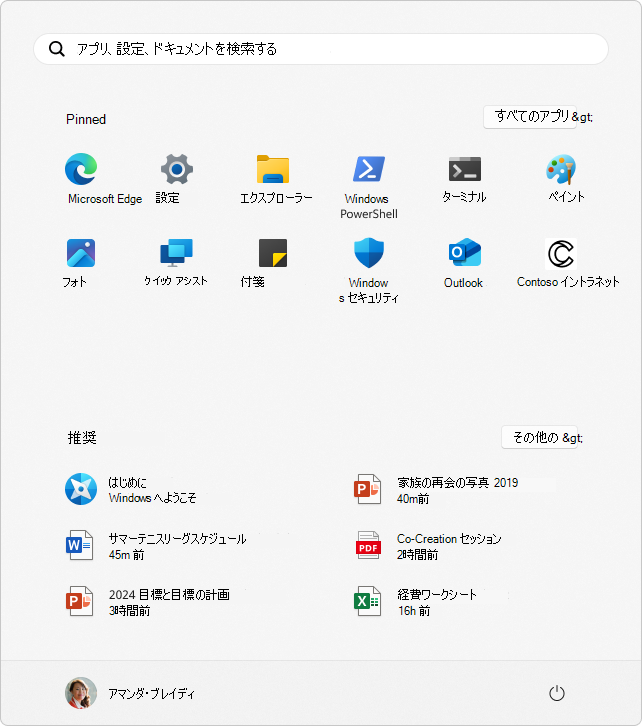Click text Co-Creation セッション
642x726 pixels.
click(x=449, y=538)
